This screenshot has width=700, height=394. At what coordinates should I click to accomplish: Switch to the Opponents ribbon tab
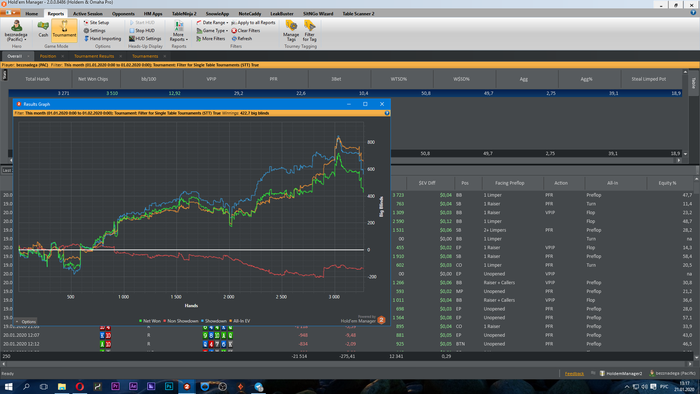coord(123,14)
